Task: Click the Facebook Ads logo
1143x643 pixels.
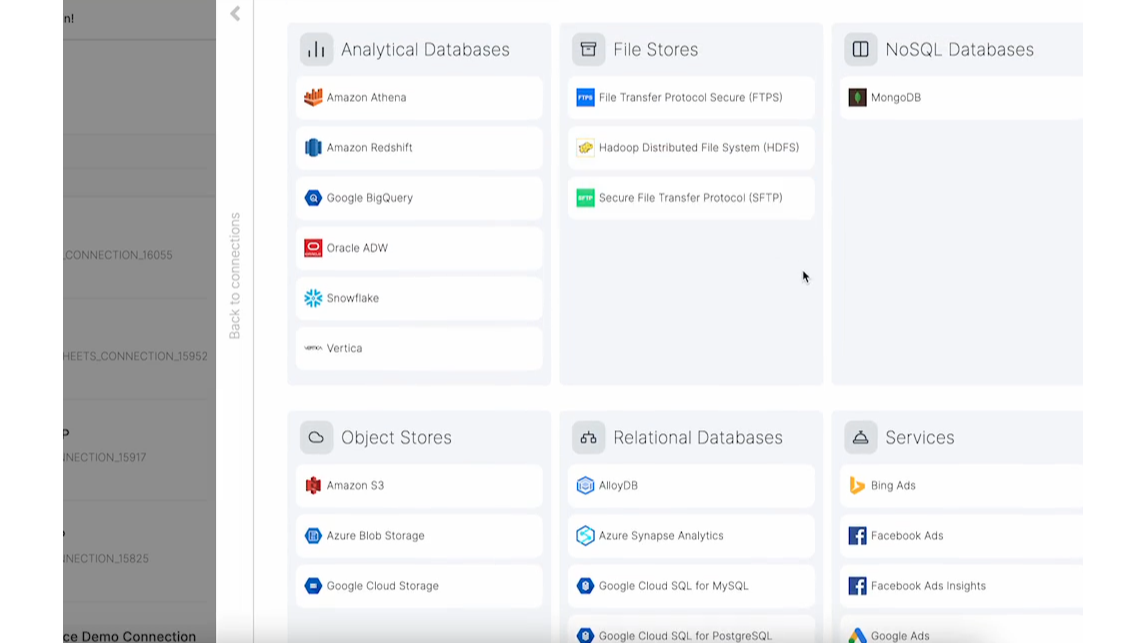Action: coord(857,536)
